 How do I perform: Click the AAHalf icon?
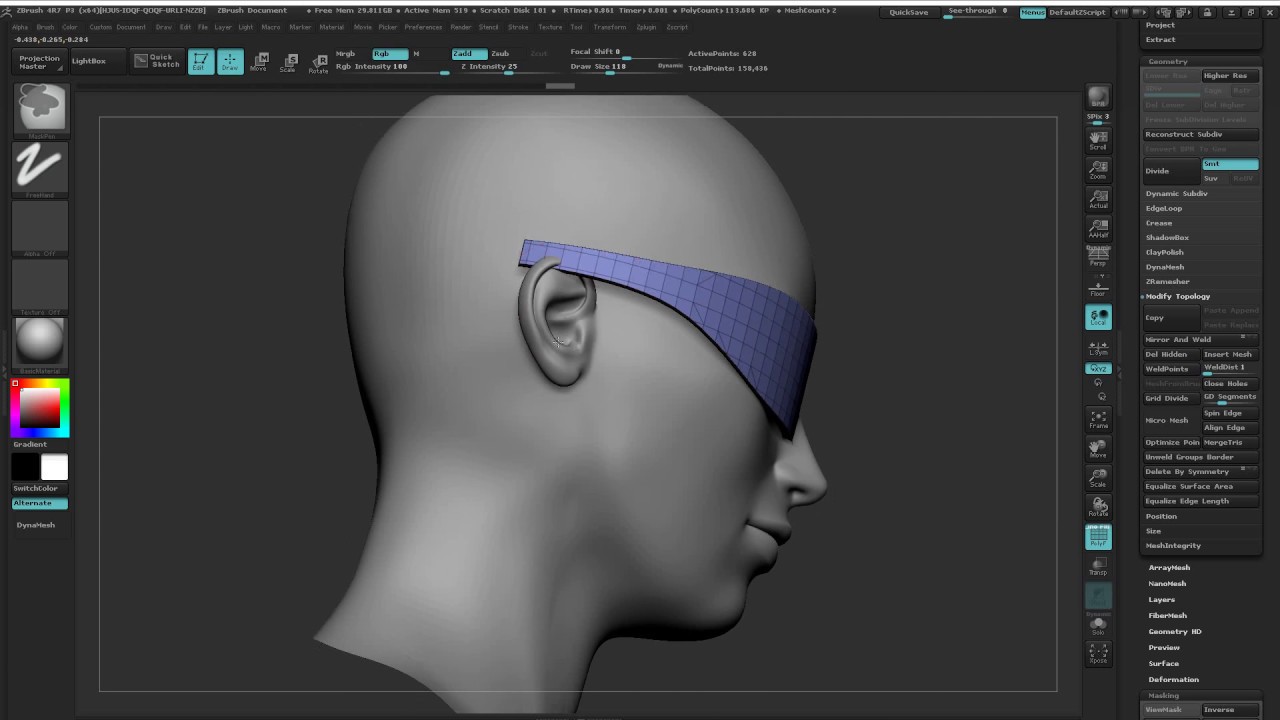1098,228
